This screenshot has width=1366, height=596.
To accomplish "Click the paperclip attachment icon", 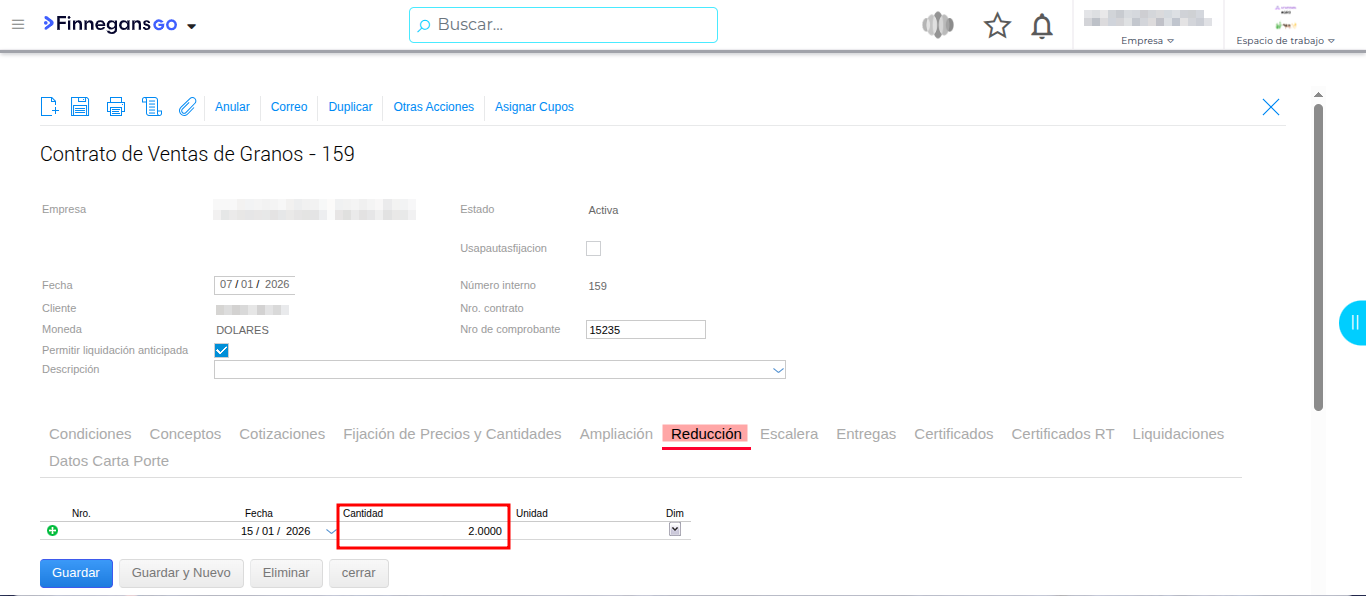I will [x=187, y=107].
